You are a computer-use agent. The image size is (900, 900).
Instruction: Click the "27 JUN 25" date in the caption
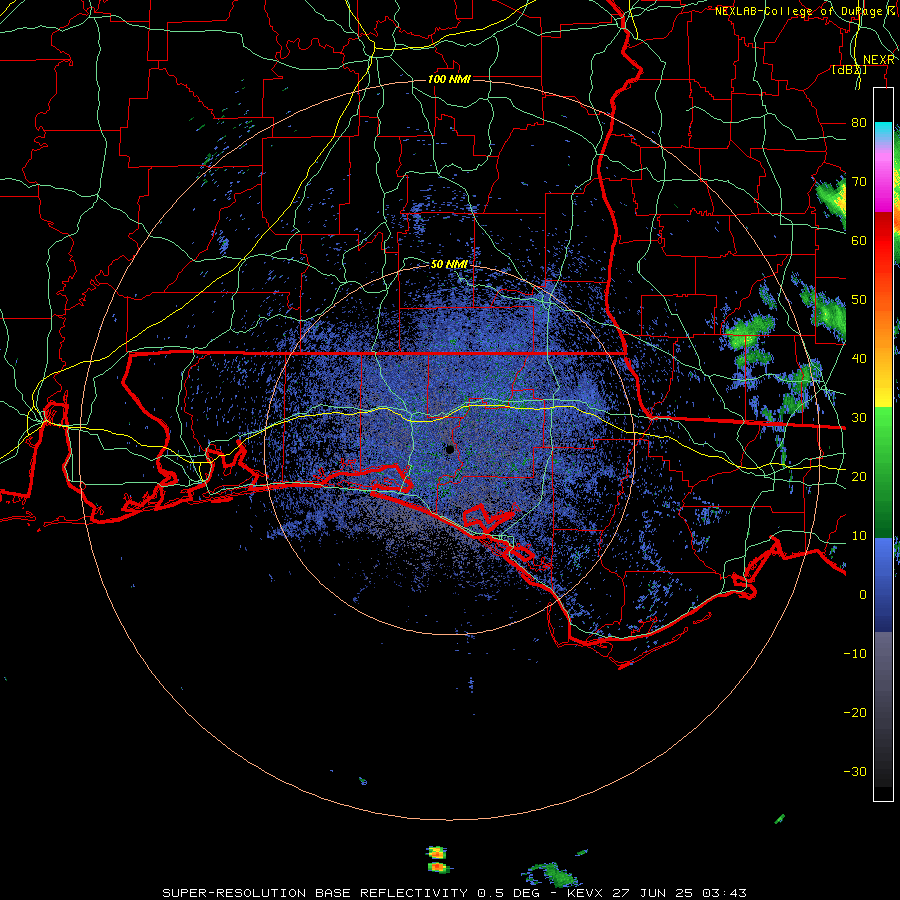[653, 893]
